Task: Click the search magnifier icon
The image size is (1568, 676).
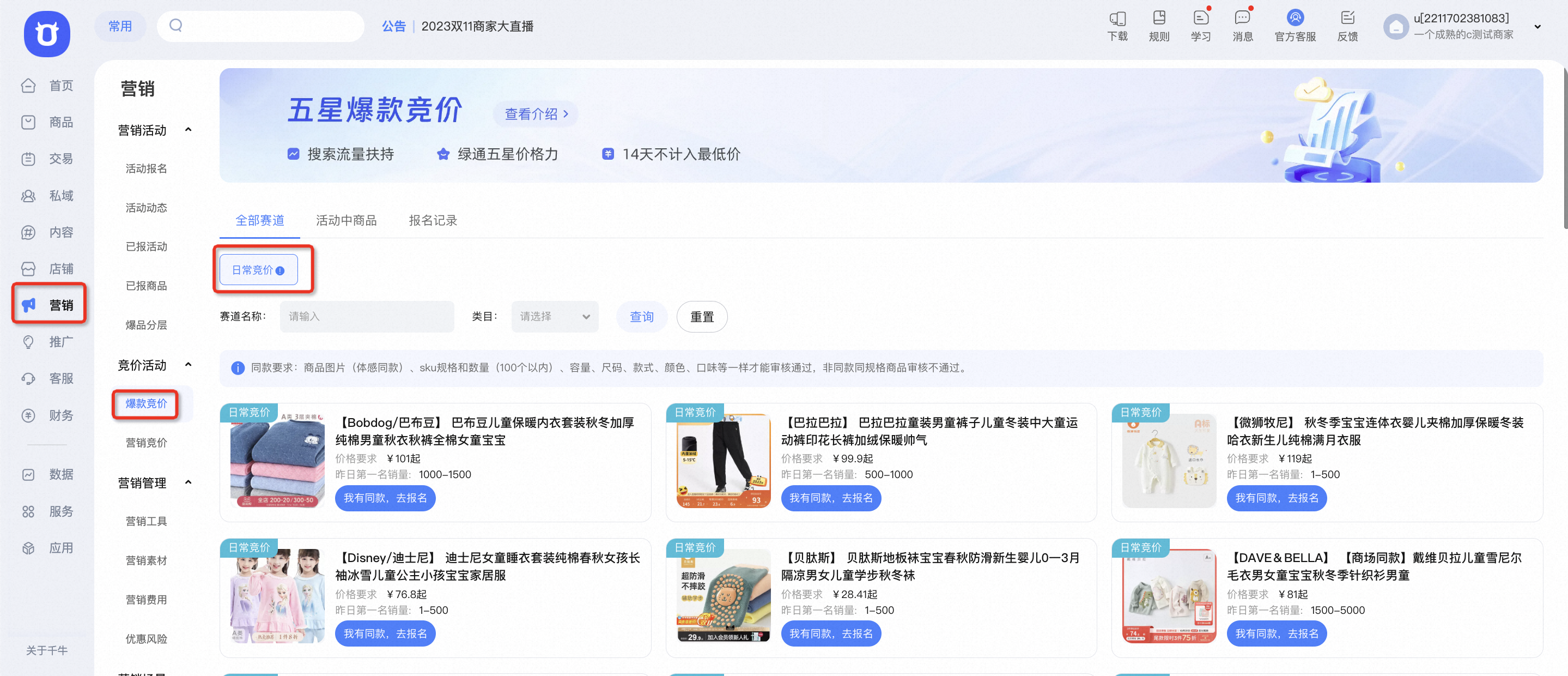Action: click(x=176, y=26)
